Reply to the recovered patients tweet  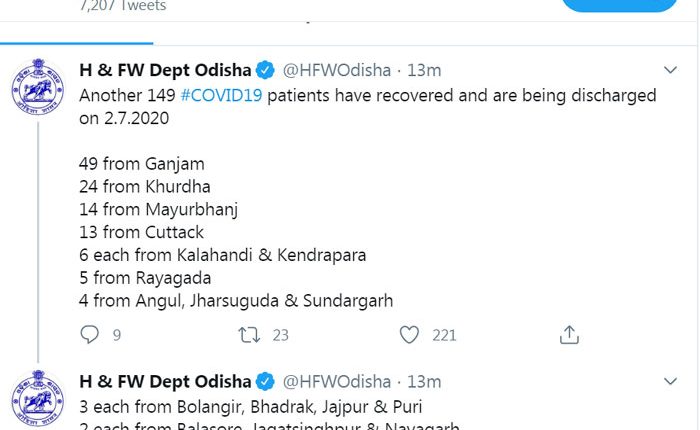point(90,334)
